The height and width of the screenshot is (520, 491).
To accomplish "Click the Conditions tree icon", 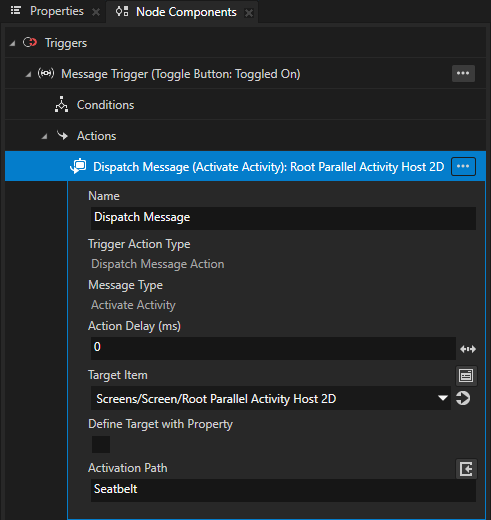I will coord(61,104).
